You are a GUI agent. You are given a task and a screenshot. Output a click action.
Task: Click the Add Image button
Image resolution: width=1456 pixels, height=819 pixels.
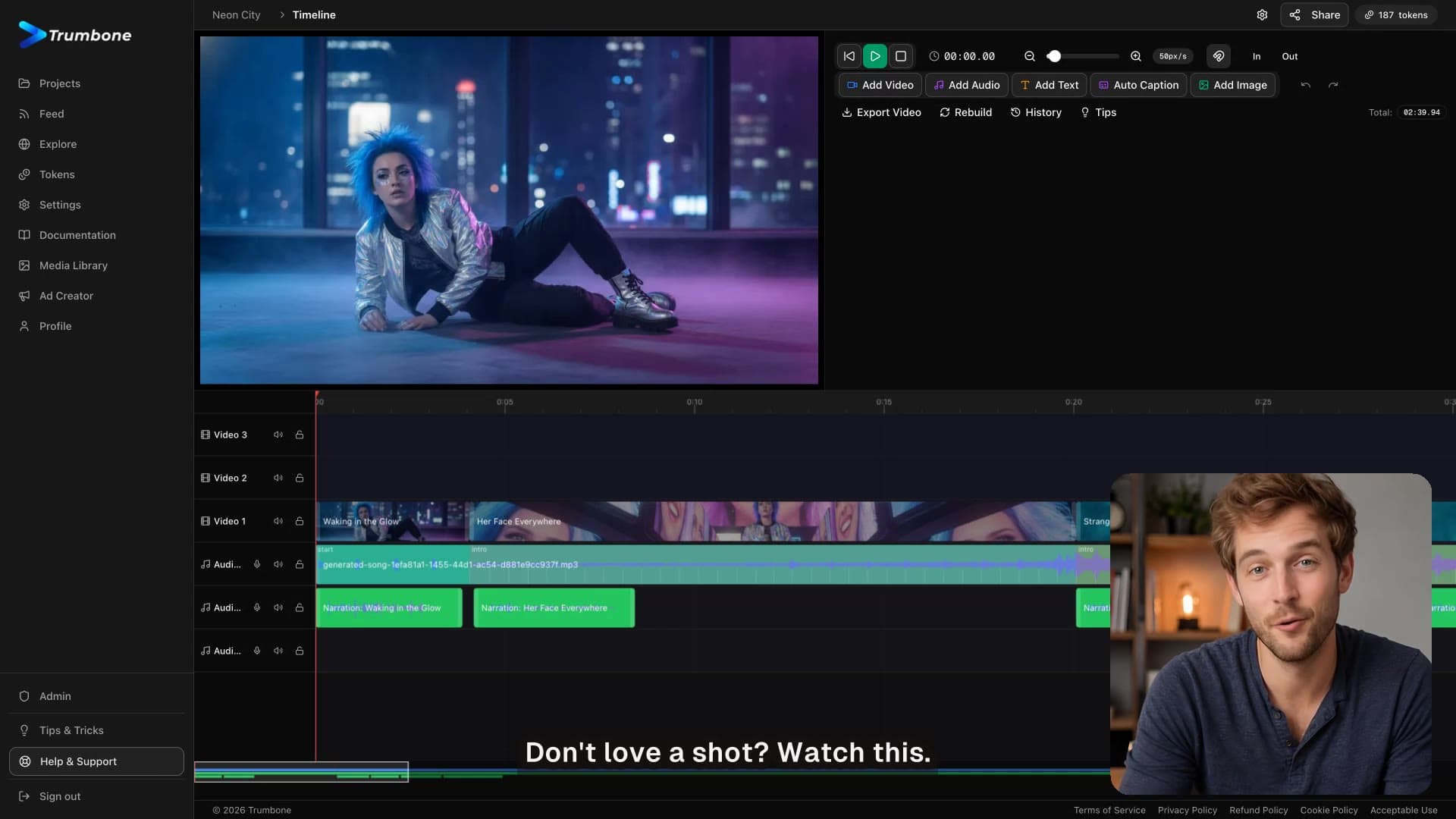tap(1233, 85)
